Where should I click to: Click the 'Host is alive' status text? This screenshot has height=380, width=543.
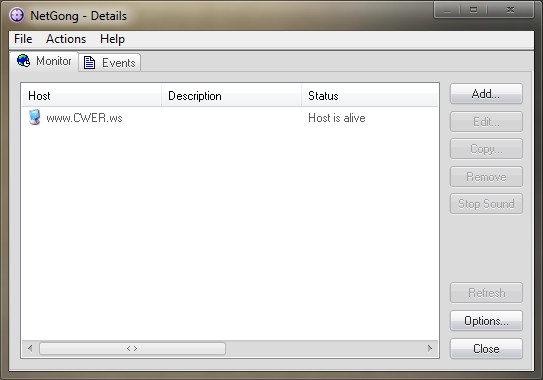click(337, 118)
